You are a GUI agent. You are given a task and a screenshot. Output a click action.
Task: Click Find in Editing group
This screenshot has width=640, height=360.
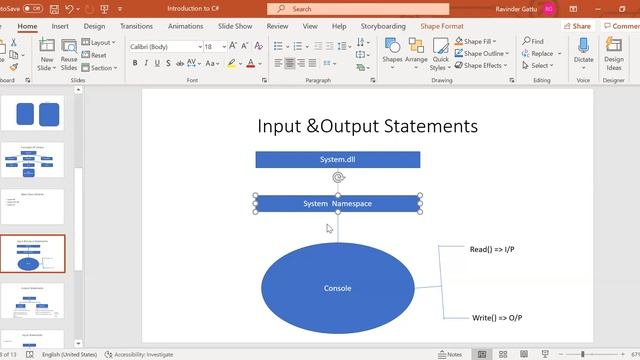pos(533,41)
